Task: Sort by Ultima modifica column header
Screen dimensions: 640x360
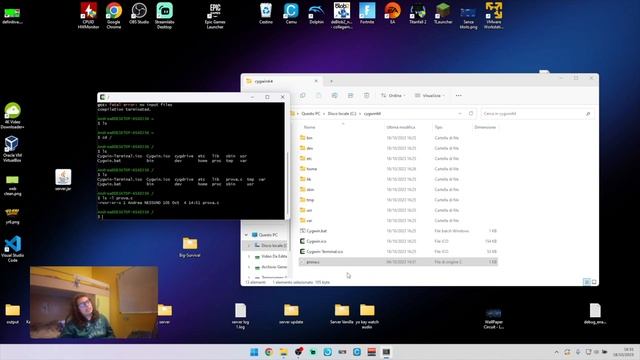Action: point(401,127)
